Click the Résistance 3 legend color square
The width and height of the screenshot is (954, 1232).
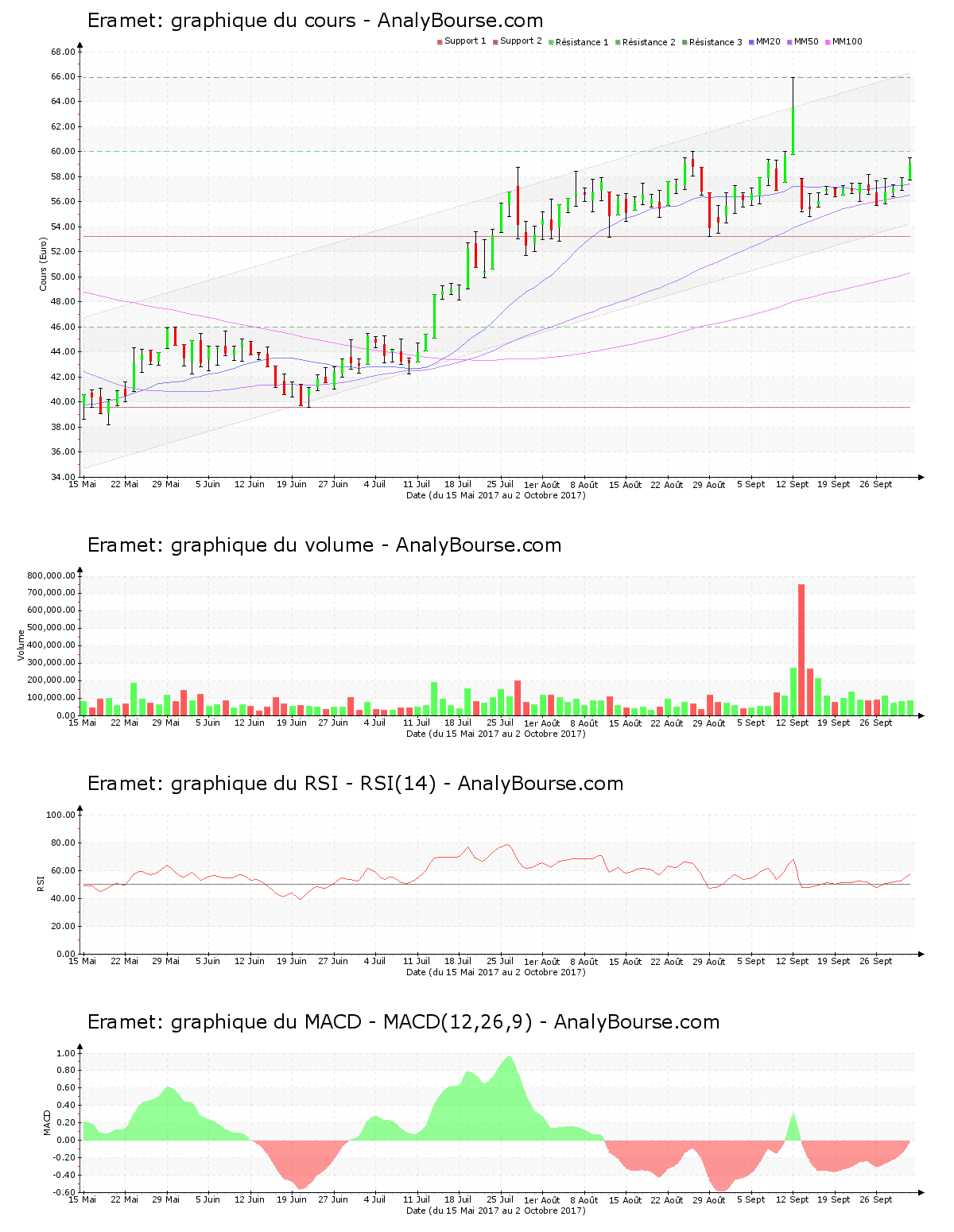click(x=684, y=41)
